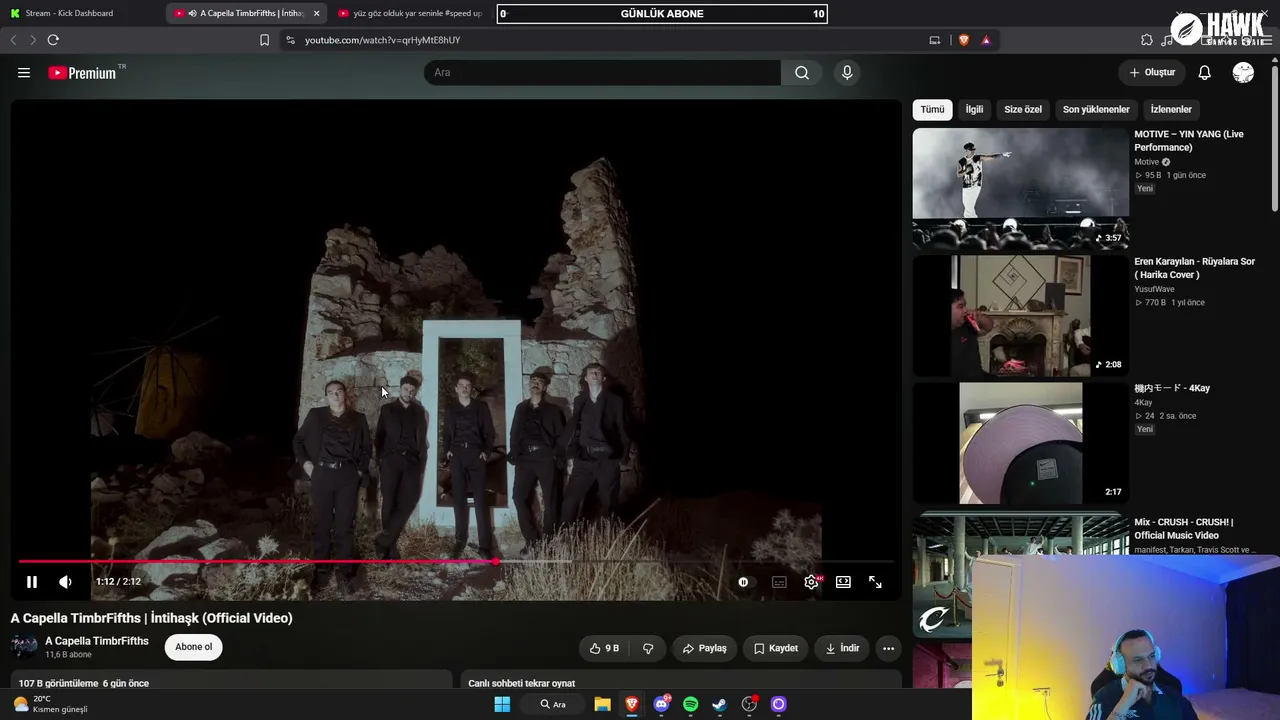Pause the video with the pause button
The width and height of the screenshot is (1280, 720).
(x=32, y=582)
